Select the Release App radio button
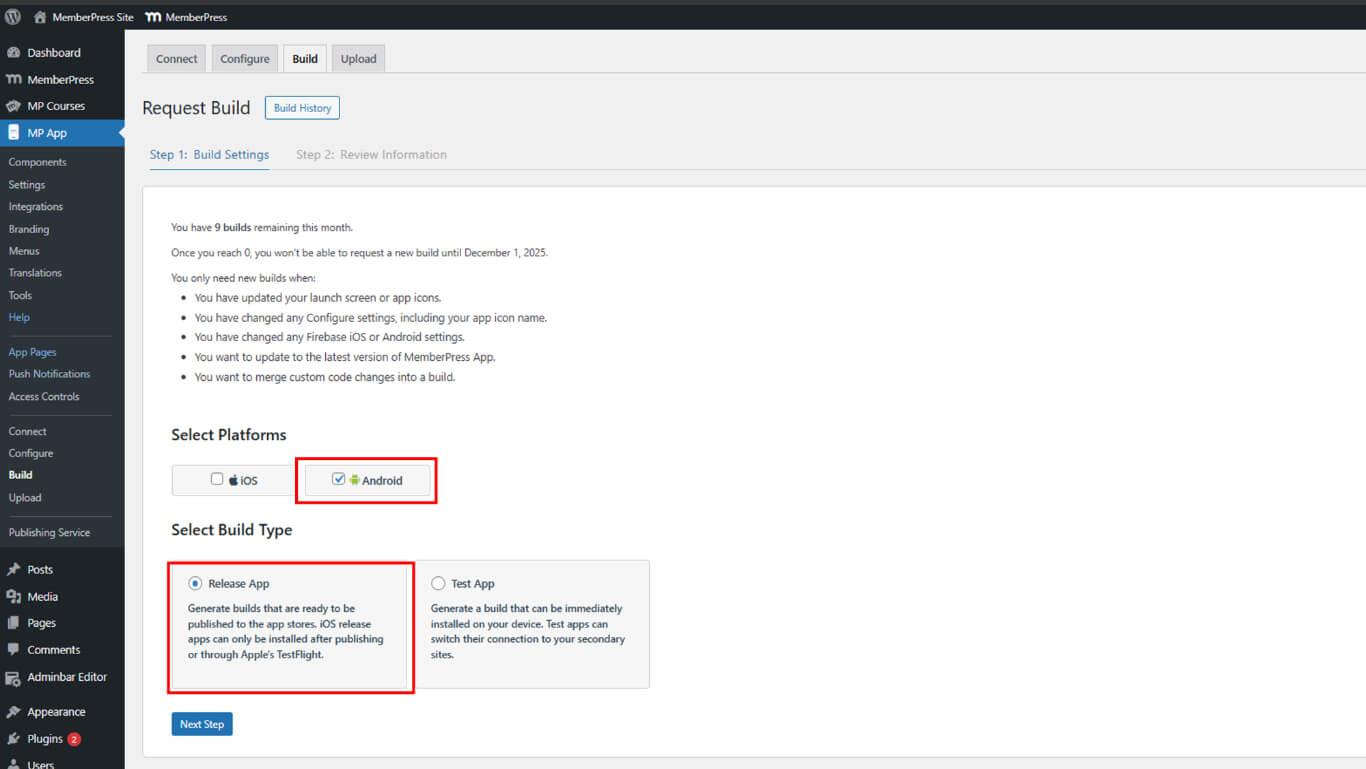The image size is (1366, 769). (195, 584)
